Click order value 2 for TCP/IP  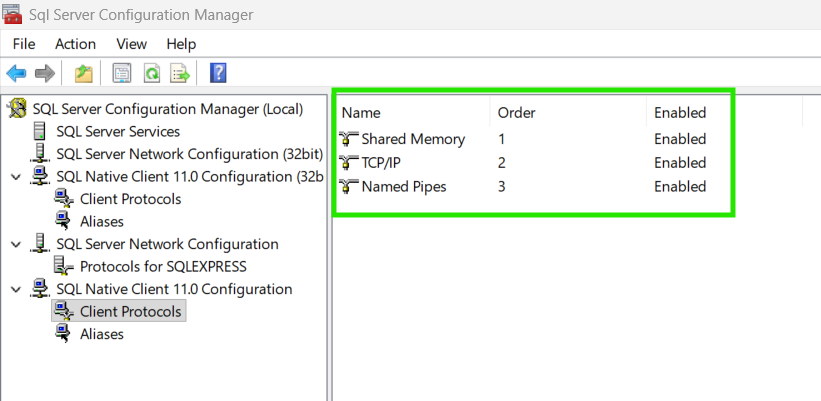(x=502, y=163)
